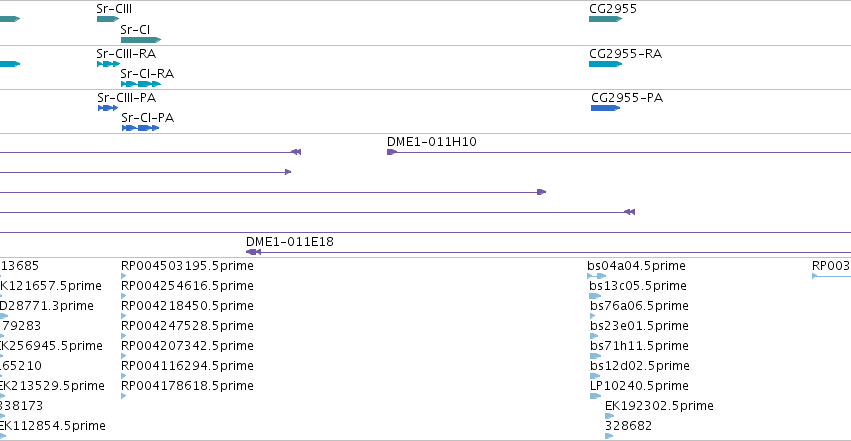851x441 pixels.
Task: Click the DME1-011E18 clone end arrowhead
Action: coord(253,252)
